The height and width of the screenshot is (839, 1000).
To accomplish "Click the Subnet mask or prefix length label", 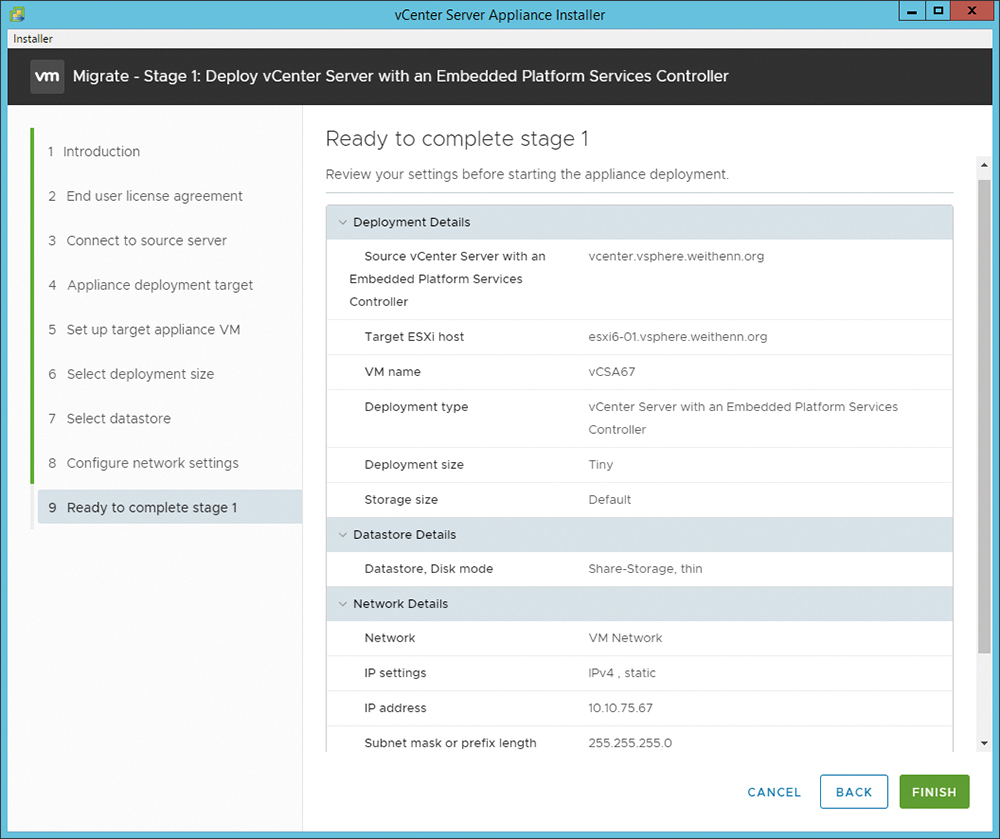I will coord(450,743).
